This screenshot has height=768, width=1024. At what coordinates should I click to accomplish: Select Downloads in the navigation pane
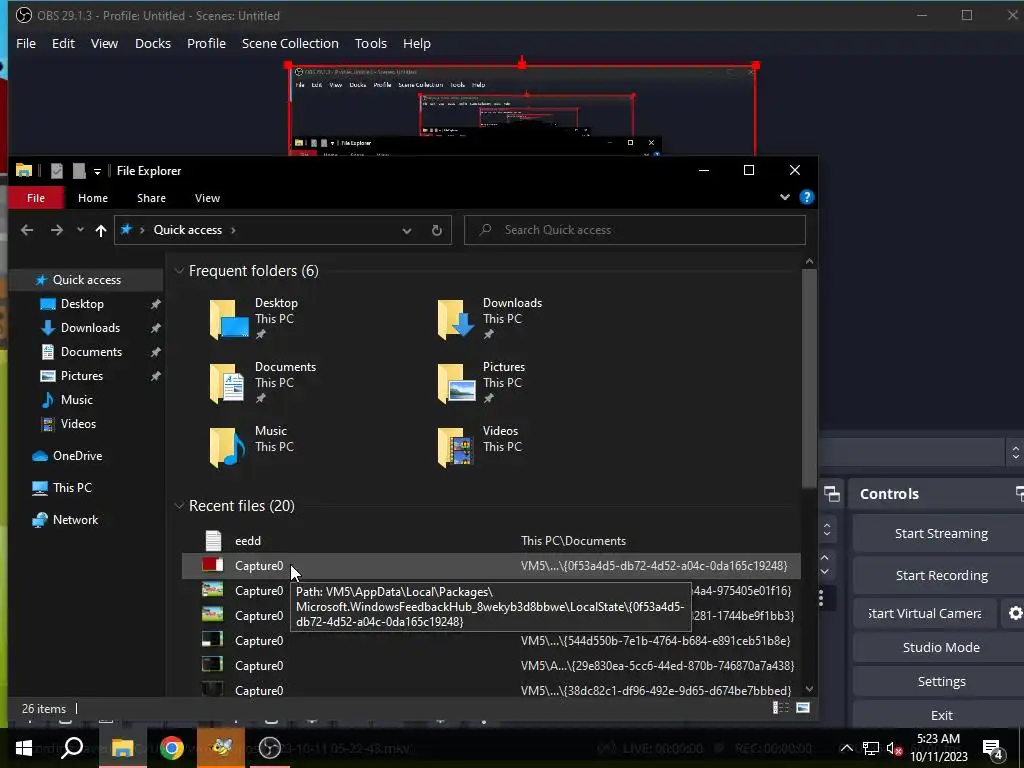[90, 328]
